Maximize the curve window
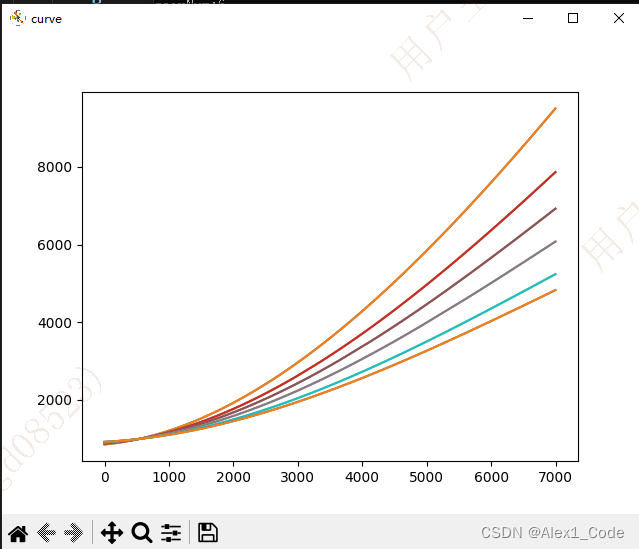This screenshot has width=639, height=549. 573,18
